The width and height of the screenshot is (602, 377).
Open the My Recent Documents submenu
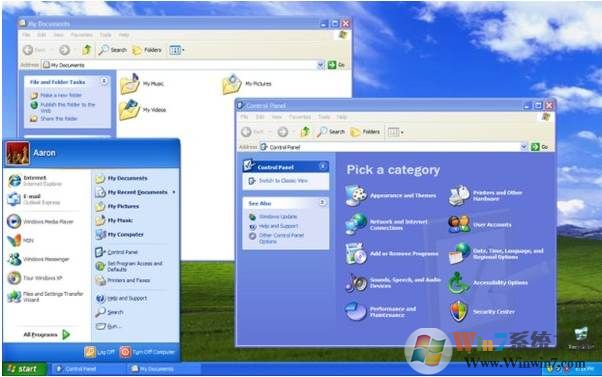click(x=136, y=192)
